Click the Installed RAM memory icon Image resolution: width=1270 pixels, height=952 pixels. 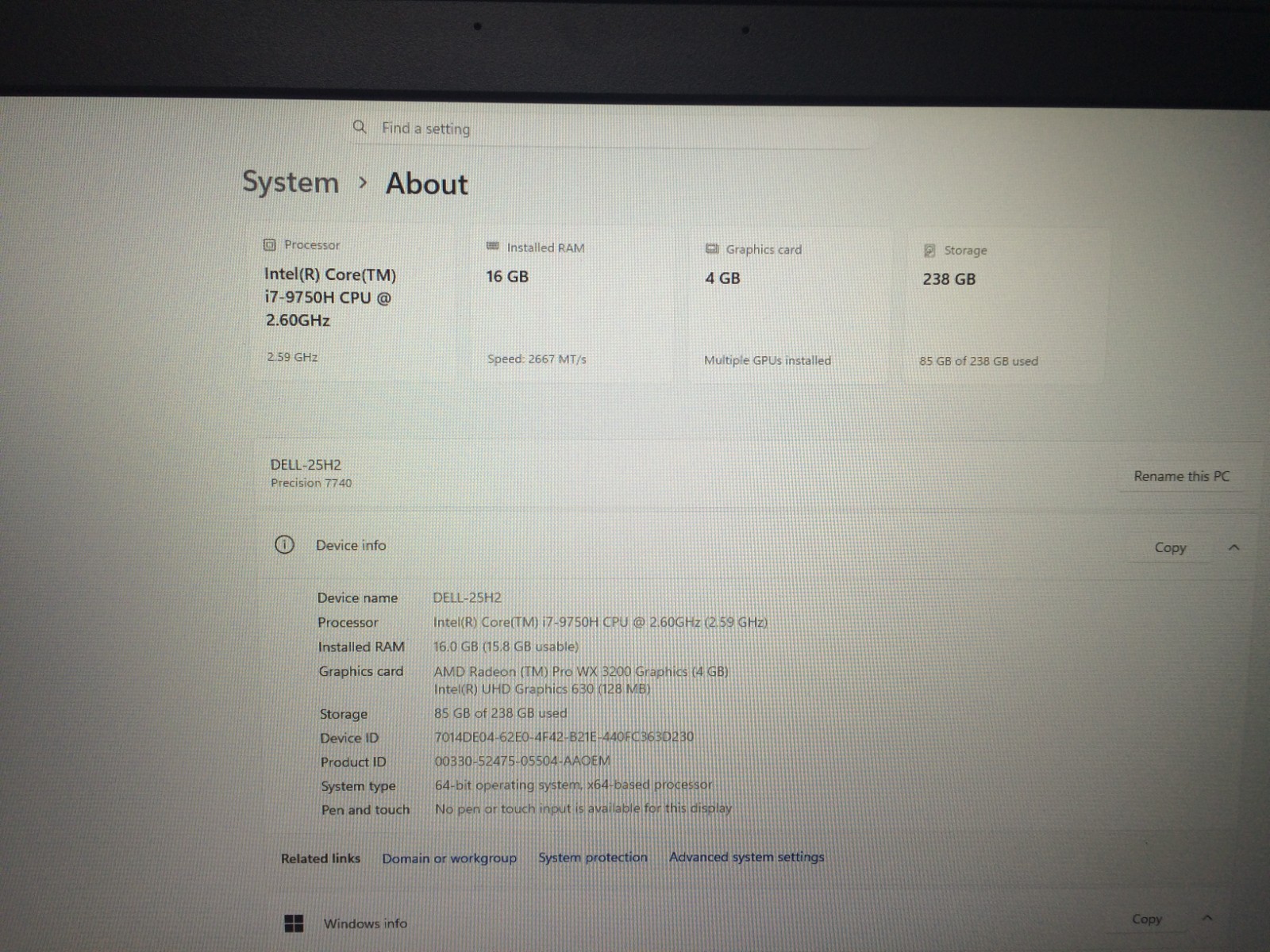492,247
